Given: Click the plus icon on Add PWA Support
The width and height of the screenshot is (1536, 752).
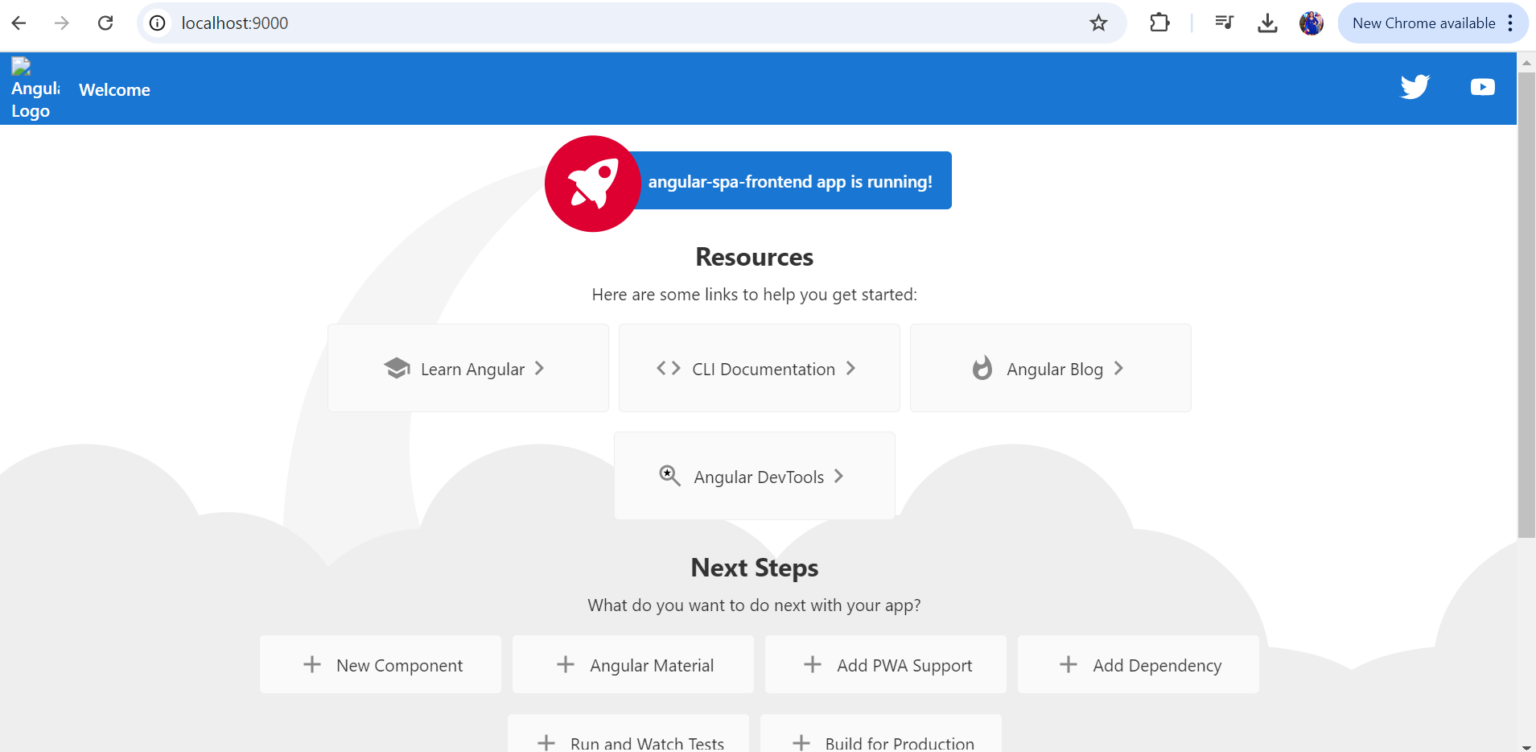Looking at the screenshot, I should [x=811, y=664].
